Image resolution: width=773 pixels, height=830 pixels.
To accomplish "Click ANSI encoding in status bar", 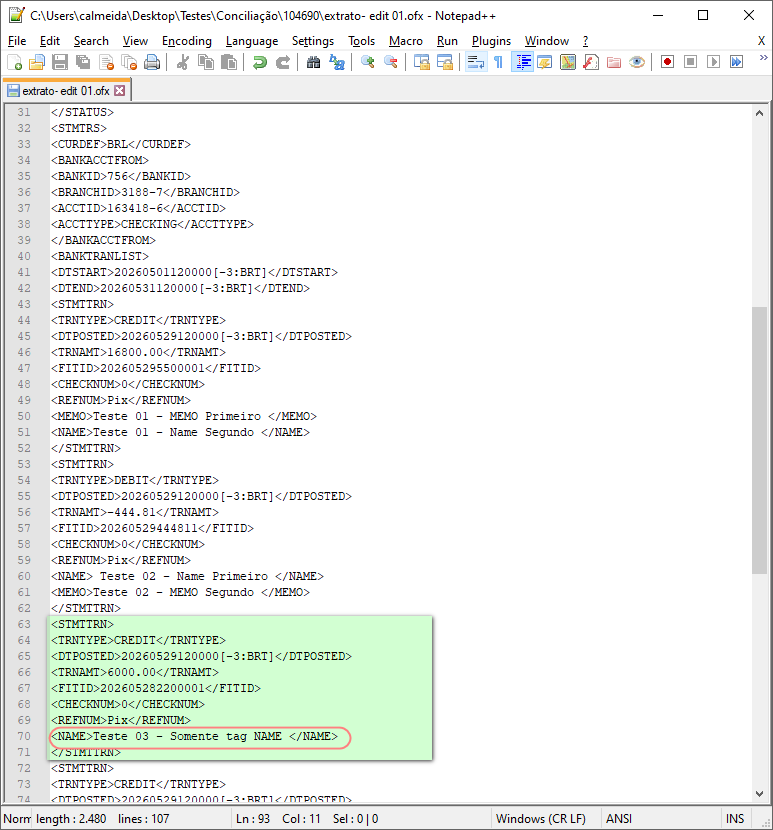I will coord(619,818).
